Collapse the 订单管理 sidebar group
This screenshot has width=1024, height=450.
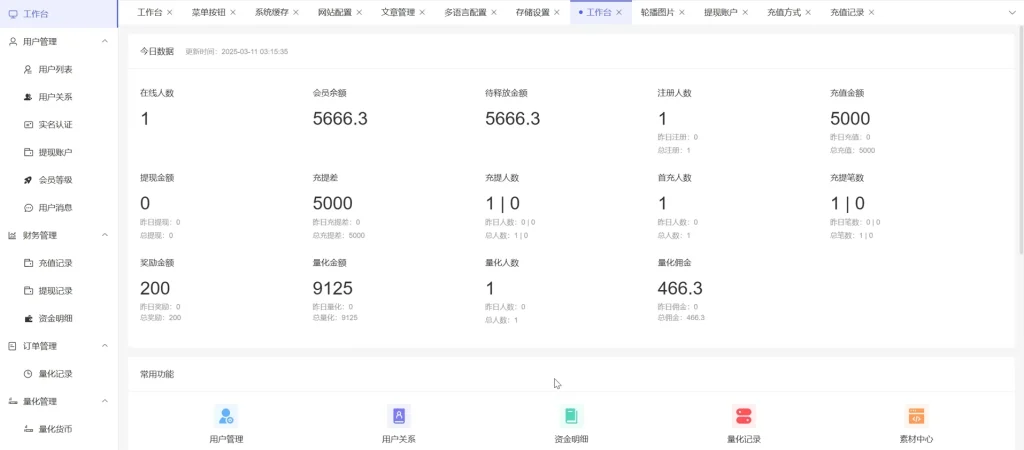pyautogui.click(x=105, y=346)
